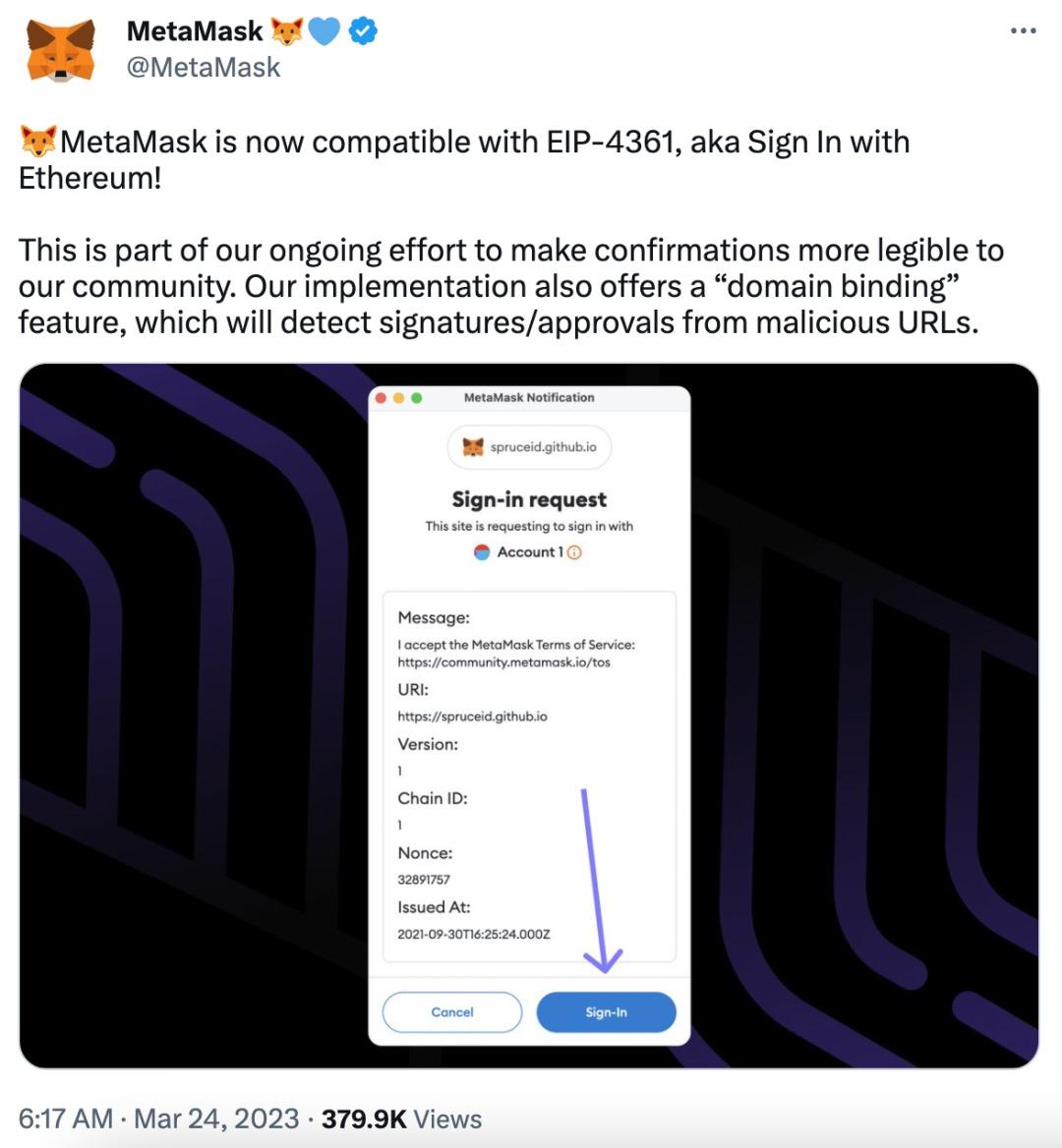Click the nonce value 32891757
Screen dimensions: 1062x1148
coord(424,880)
